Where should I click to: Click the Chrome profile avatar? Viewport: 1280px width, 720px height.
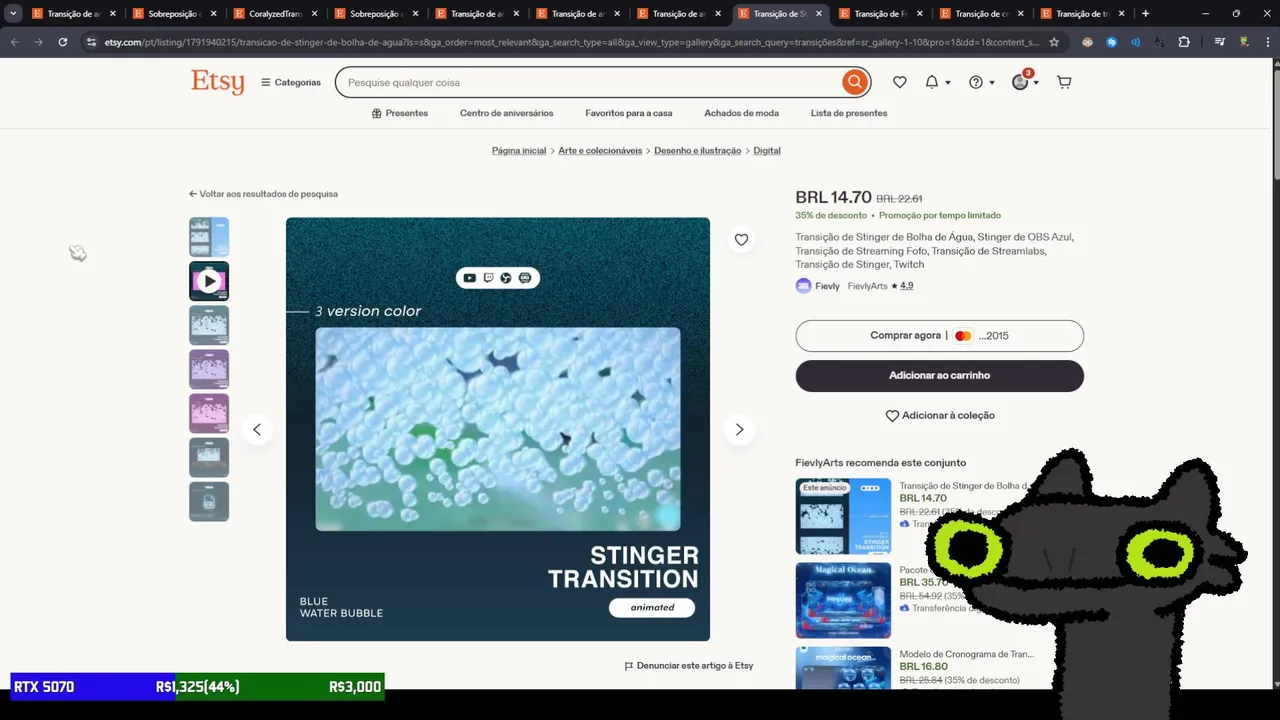[x=1244, y=42]
